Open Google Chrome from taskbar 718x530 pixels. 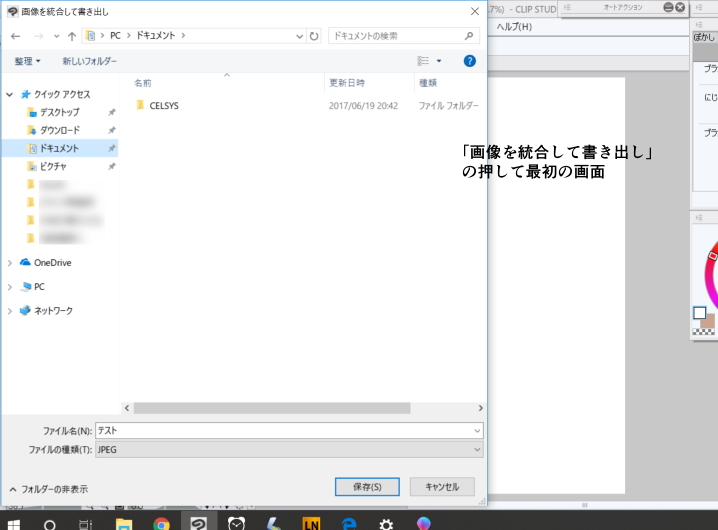tap(161, 524)
